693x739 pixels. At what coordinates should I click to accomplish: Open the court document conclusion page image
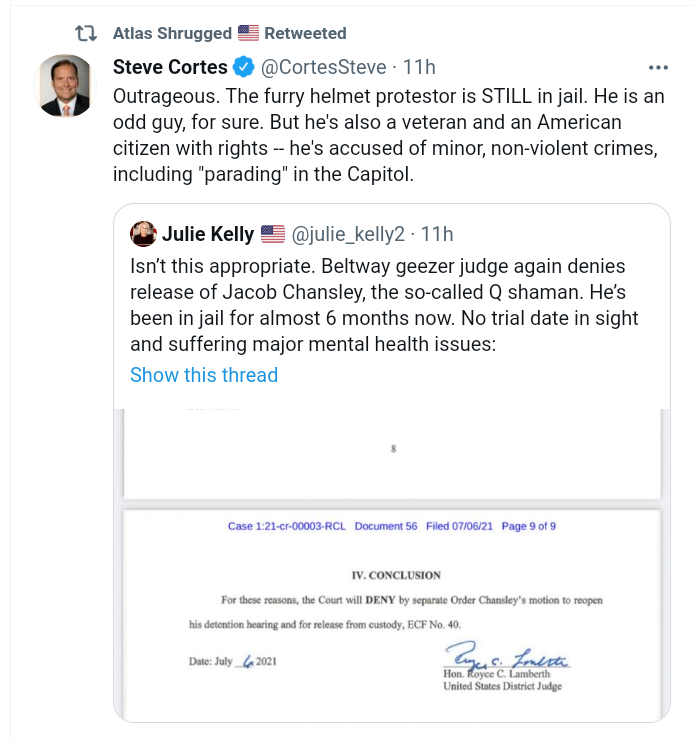click(x=391, y=612)
